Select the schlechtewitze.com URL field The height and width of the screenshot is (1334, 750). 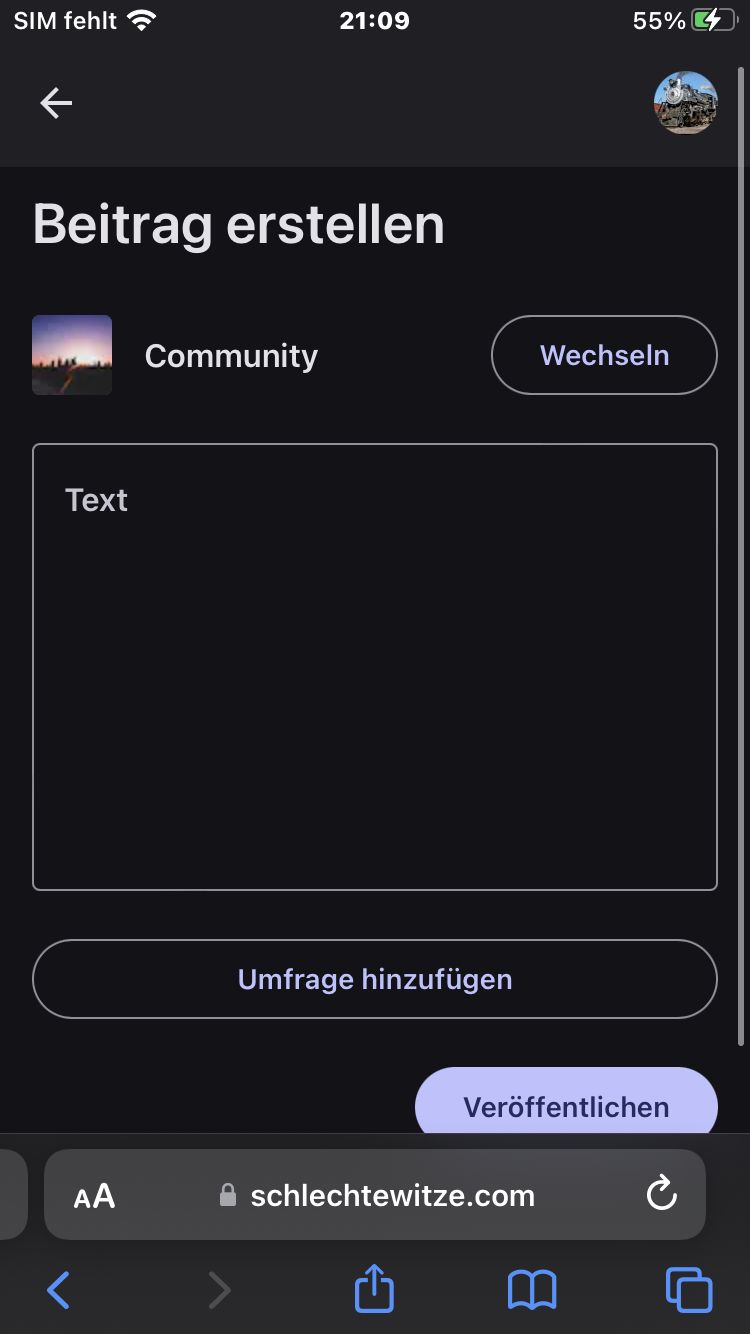click(x=392, y=1196)
